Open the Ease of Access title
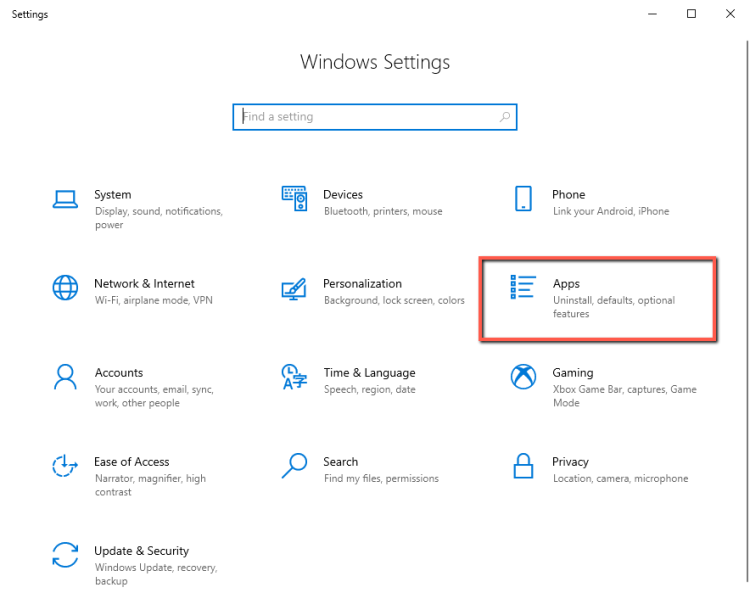Screen dimensions: 750x593 coord(132,461)
